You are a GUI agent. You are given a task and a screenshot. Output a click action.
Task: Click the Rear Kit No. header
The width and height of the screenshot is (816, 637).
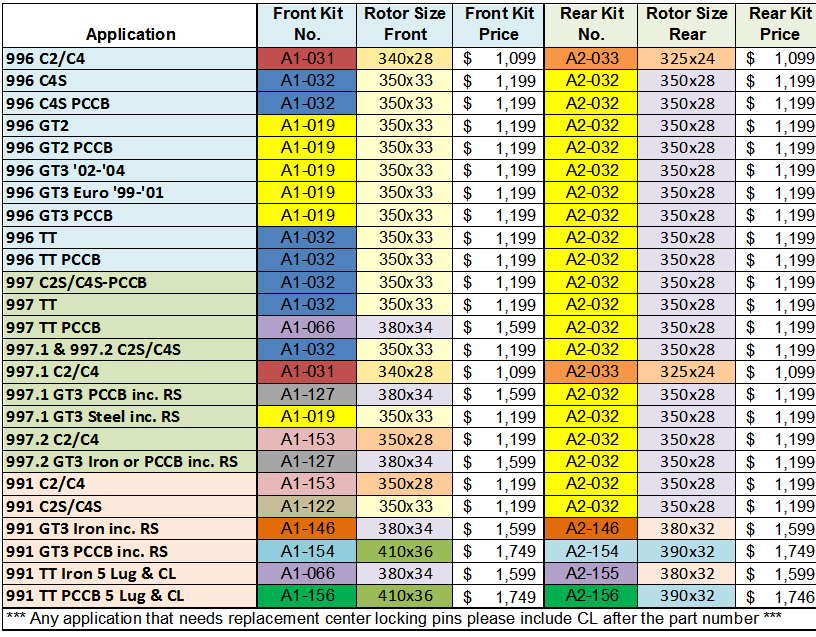pos(591,26)
